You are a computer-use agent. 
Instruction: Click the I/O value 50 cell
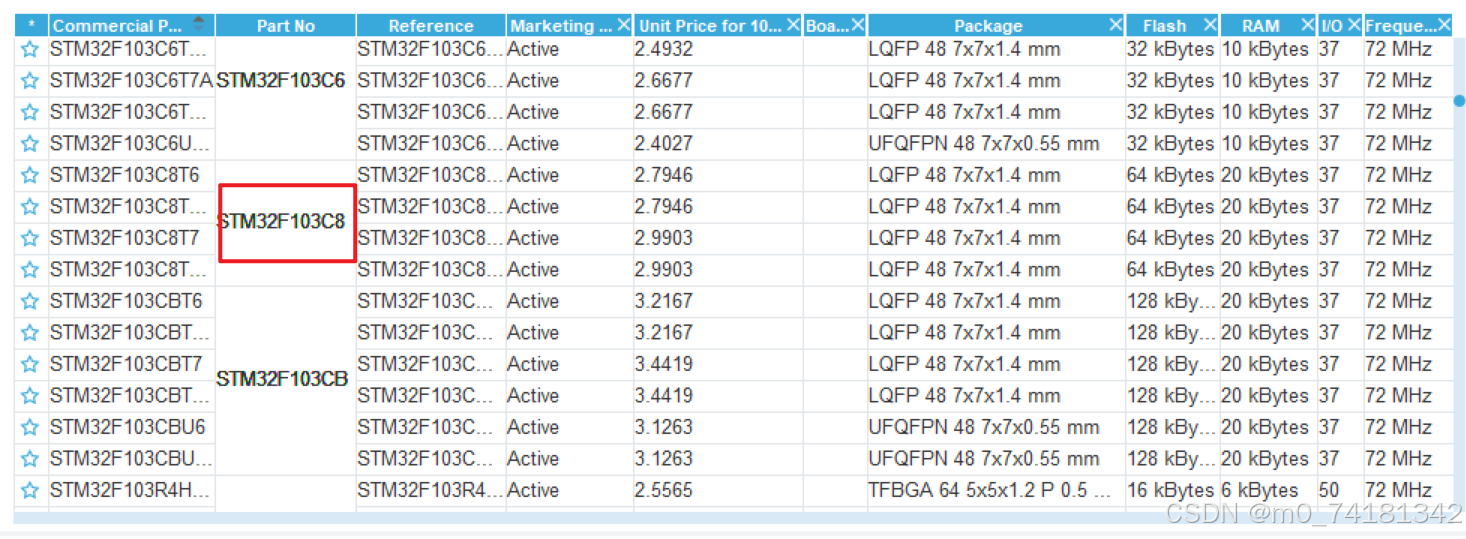1340,490
